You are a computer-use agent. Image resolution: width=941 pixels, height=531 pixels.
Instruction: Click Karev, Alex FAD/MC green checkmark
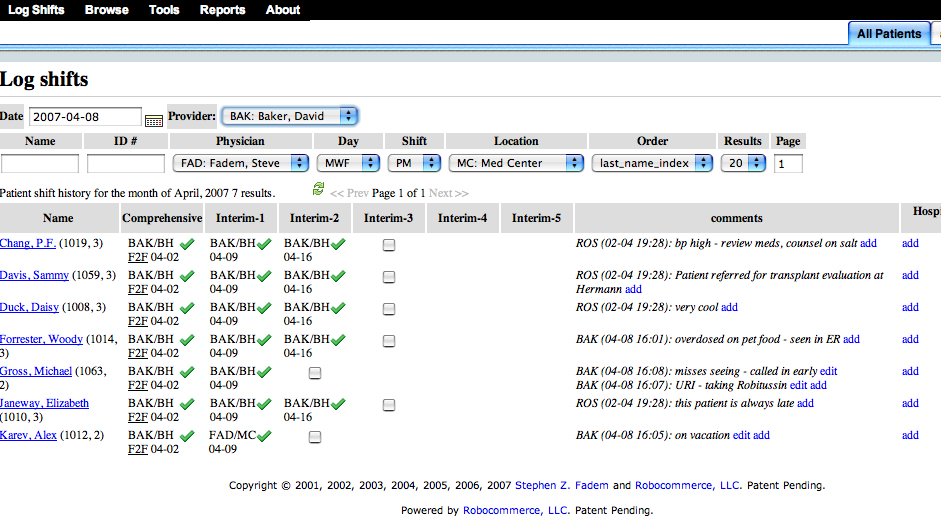264,436
